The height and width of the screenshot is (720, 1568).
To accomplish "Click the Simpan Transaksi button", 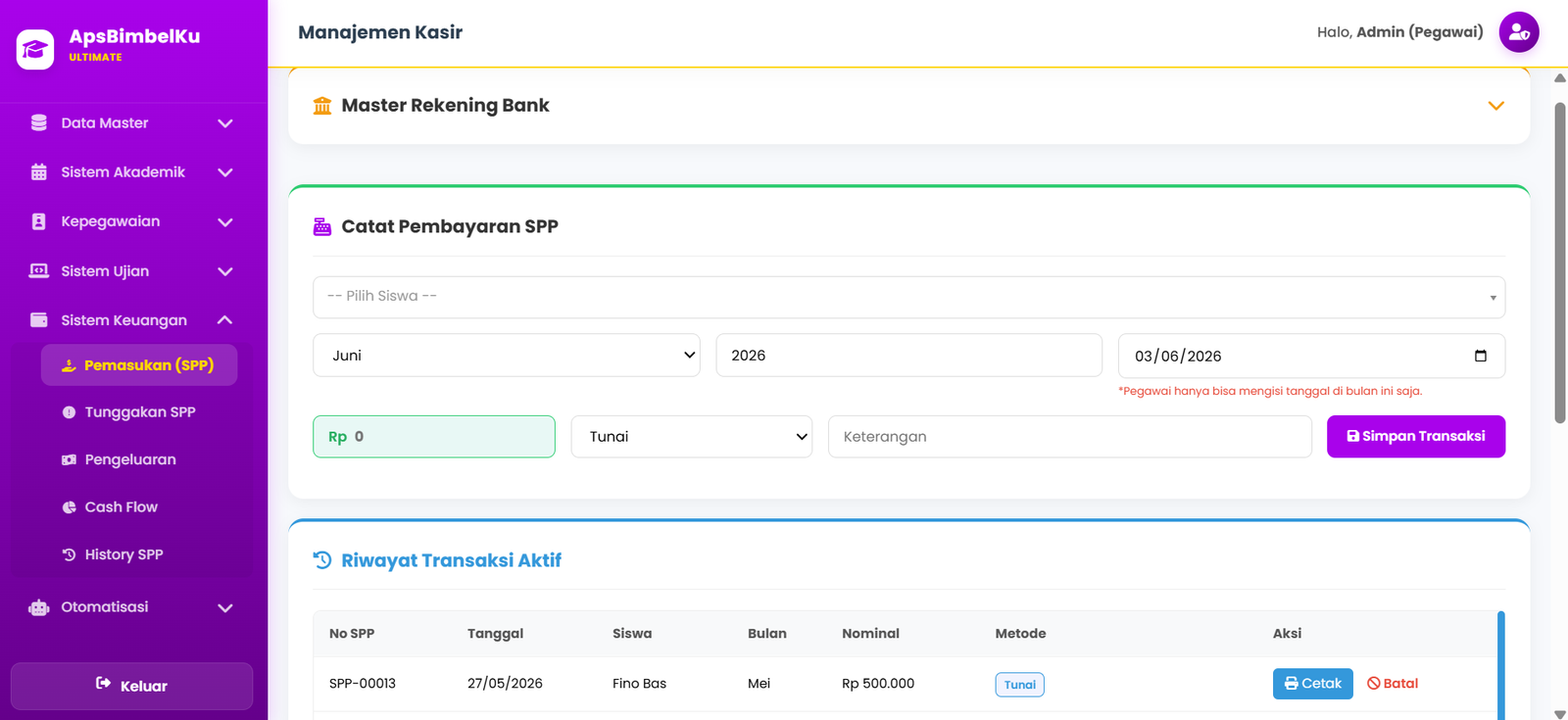I will (x=1416, y=437).
